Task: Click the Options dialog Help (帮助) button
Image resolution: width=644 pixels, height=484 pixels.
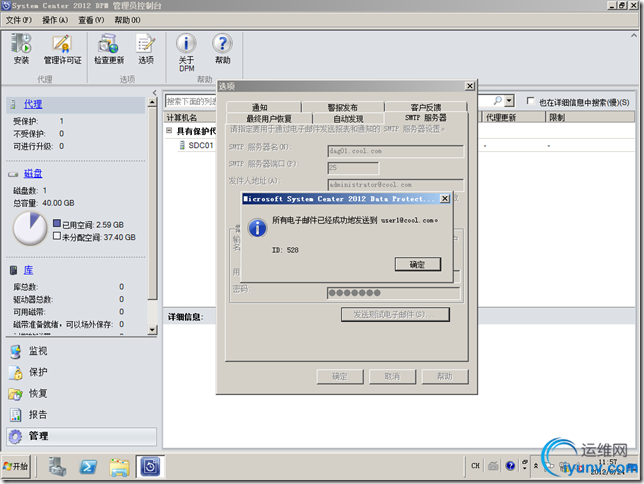Action: pos(445,376)
